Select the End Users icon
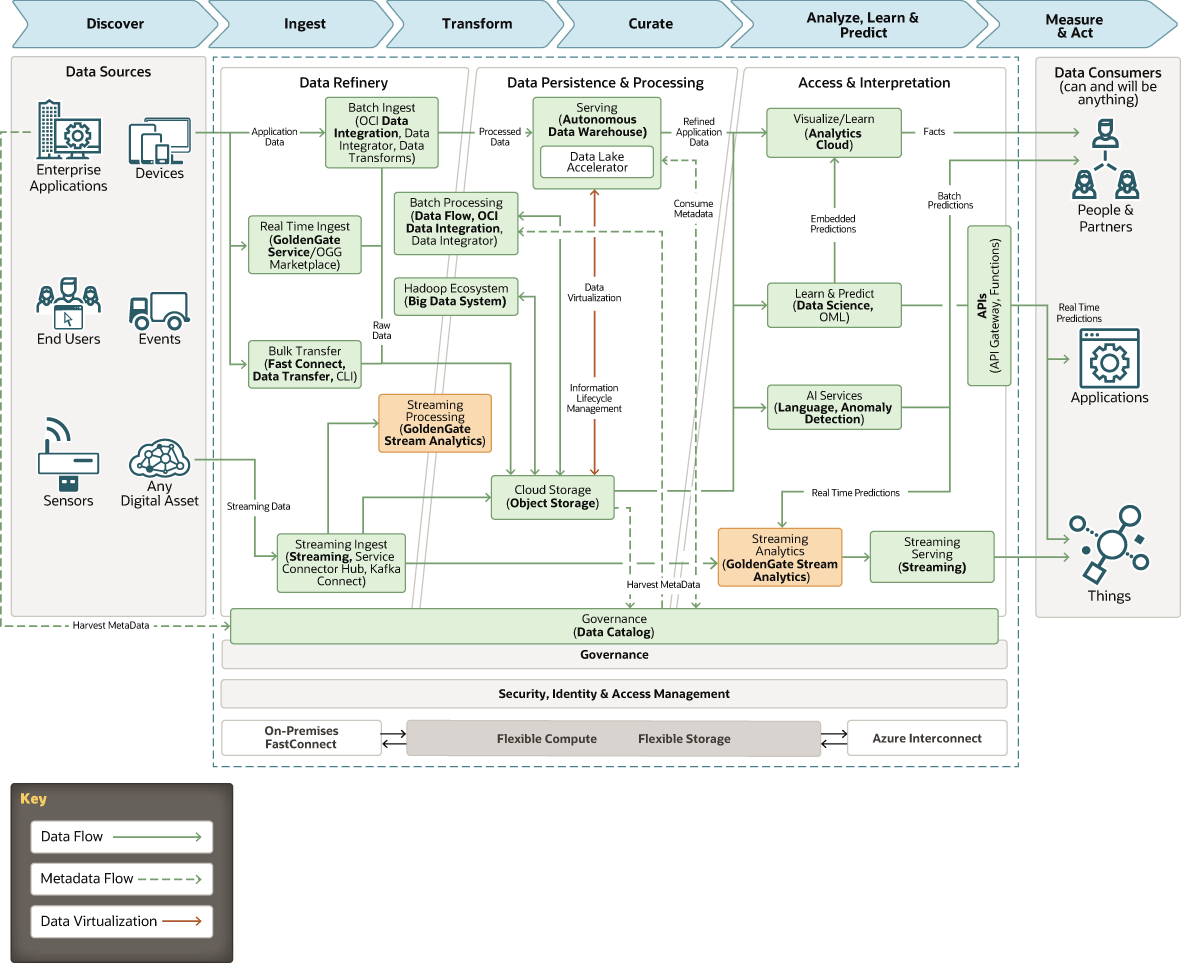1181x963 pixels. pos(69,303)
